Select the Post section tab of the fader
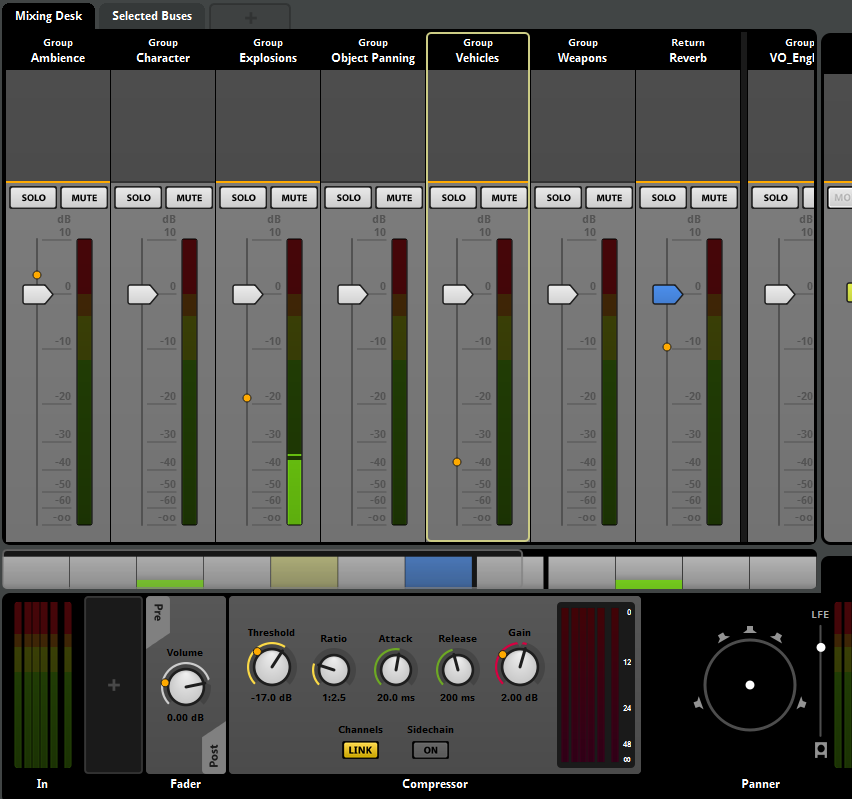This screenshot has width=852, height=799. (x=214, y=755)
